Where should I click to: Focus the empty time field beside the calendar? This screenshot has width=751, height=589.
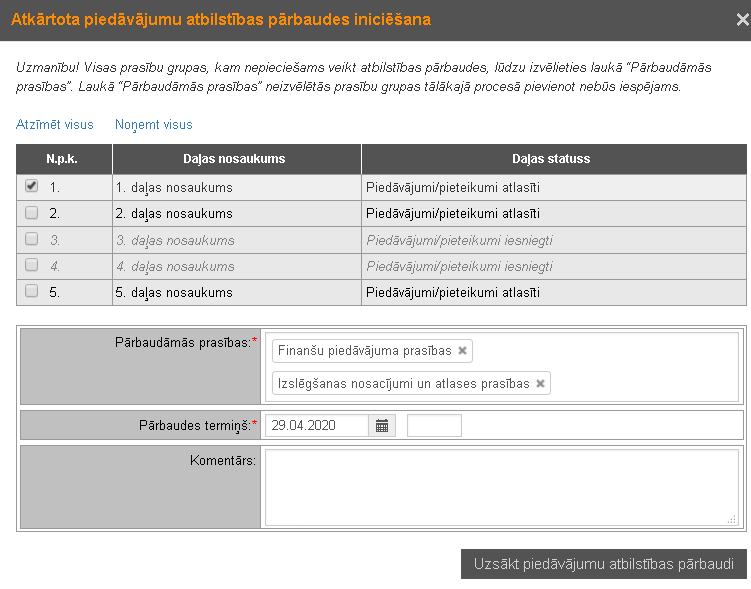(x=434, y=425)
